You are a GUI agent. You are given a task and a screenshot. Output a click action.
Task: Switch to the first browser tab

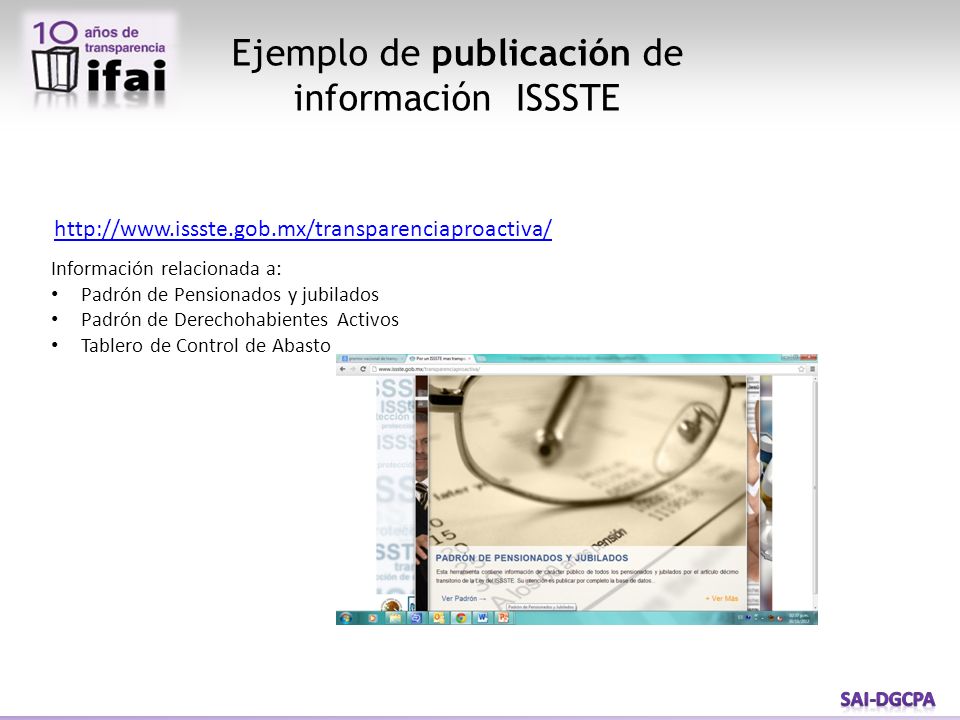(x=371, y=358)
